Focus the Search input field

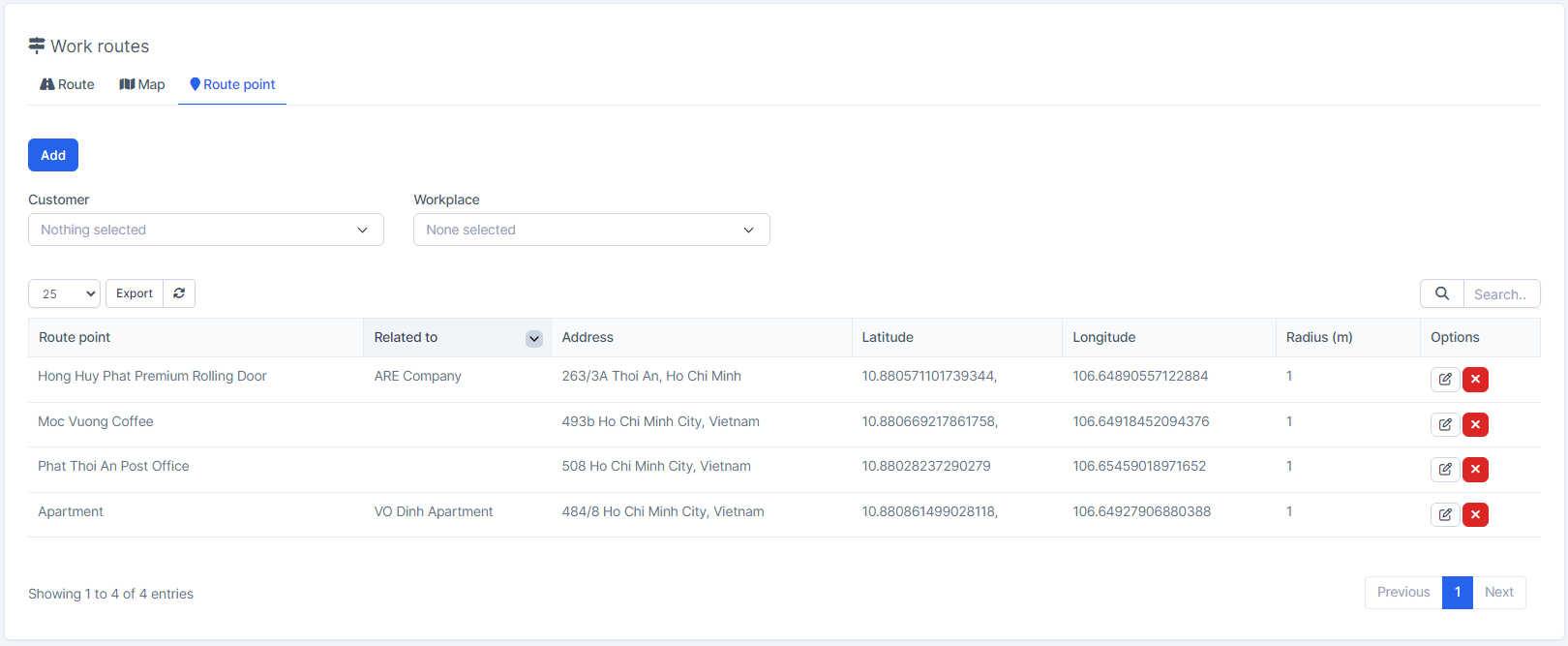click(1500, 293)
